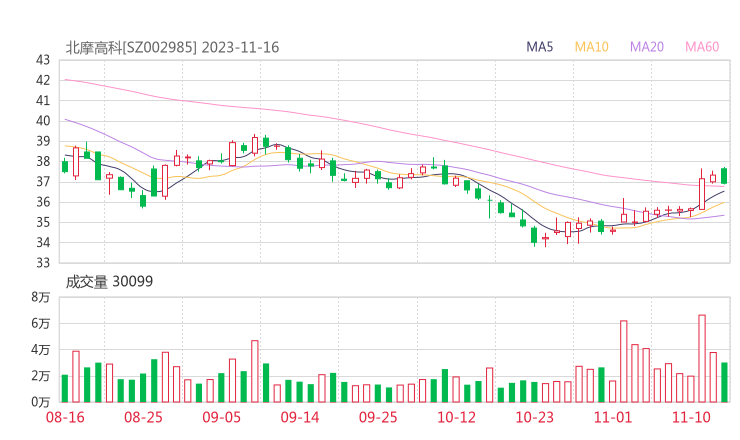Click the tallest red volume bar near 11-10
740x440 pixels.
point(702,359)
